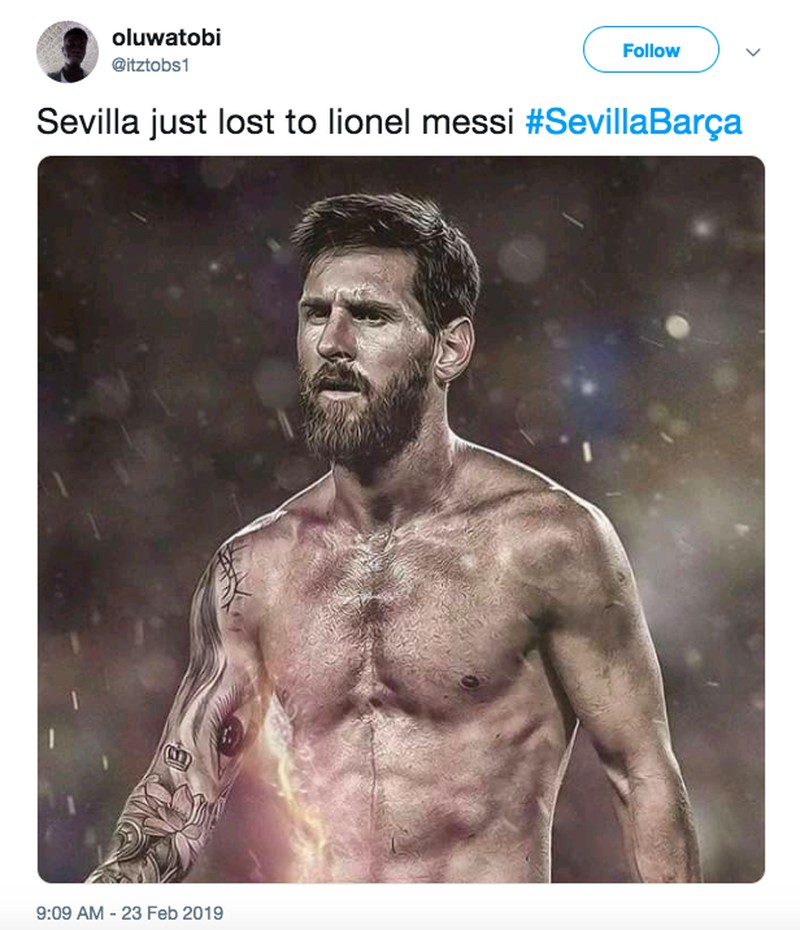Image resolution: width=800 pixels, height=930 pixels.
Task: Open the tweet permalink dated 23 Feb 2019
Action: [x=129, y=913]
